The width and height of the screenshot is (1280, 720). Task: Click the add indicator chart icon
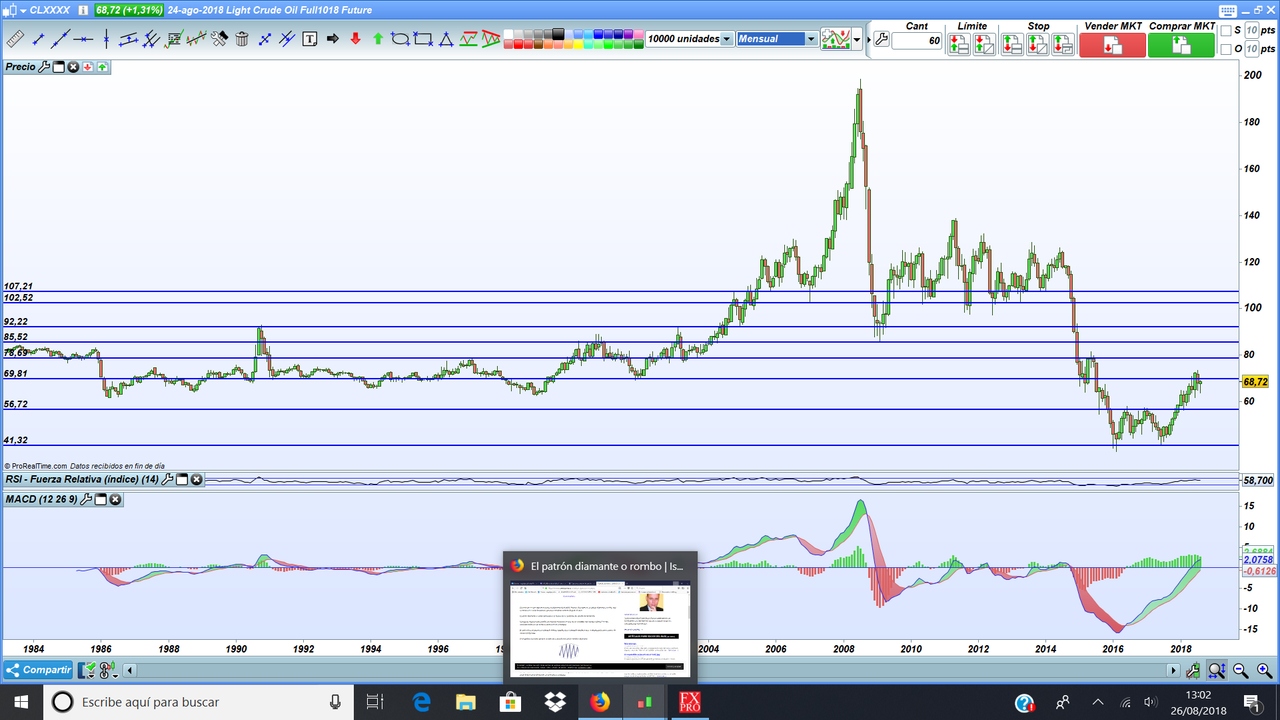pyautogui.click(x=835, y=39)
